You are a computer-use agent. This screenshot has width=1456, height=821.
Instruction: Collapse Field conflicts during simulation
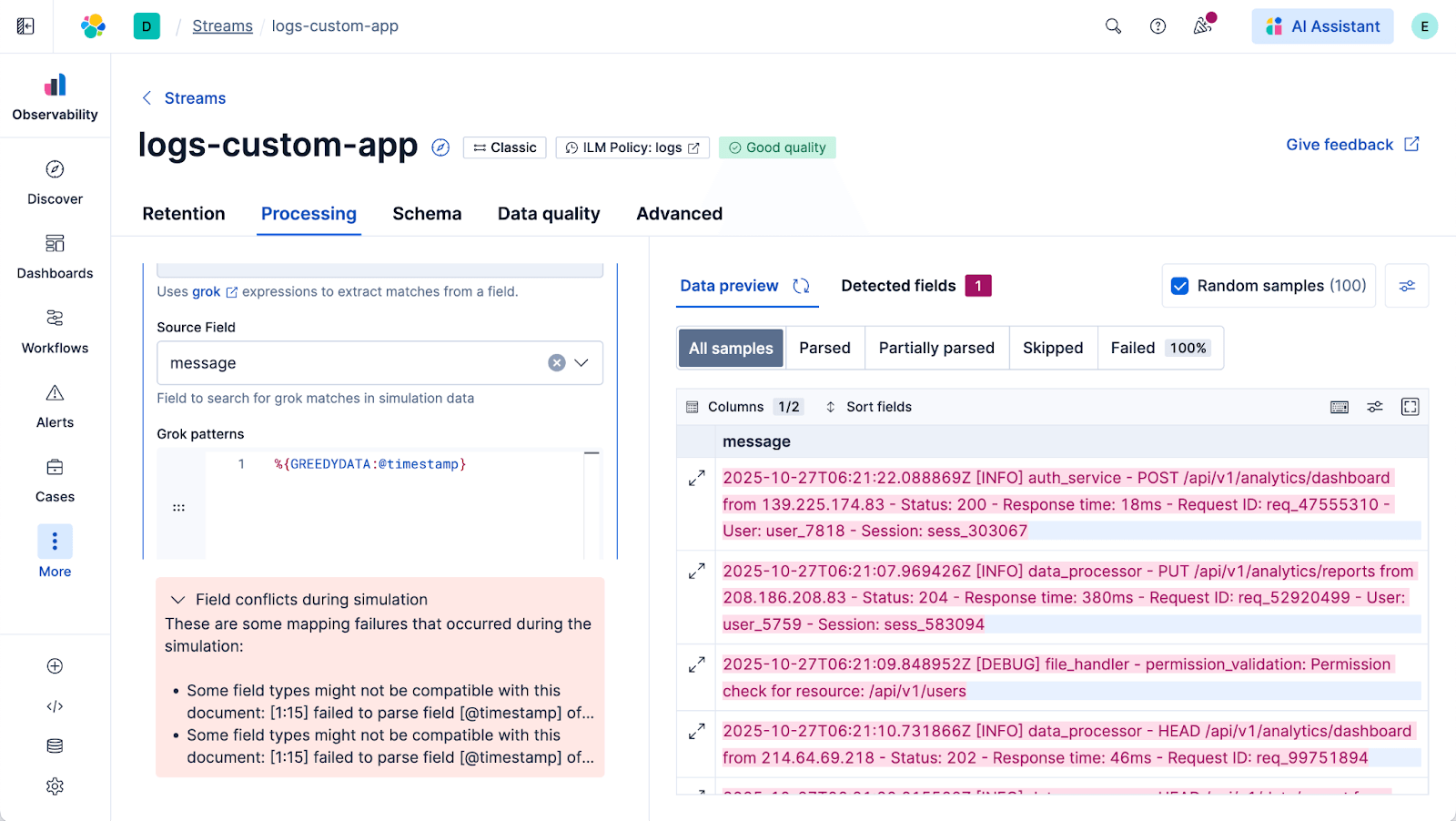point(178,600)
